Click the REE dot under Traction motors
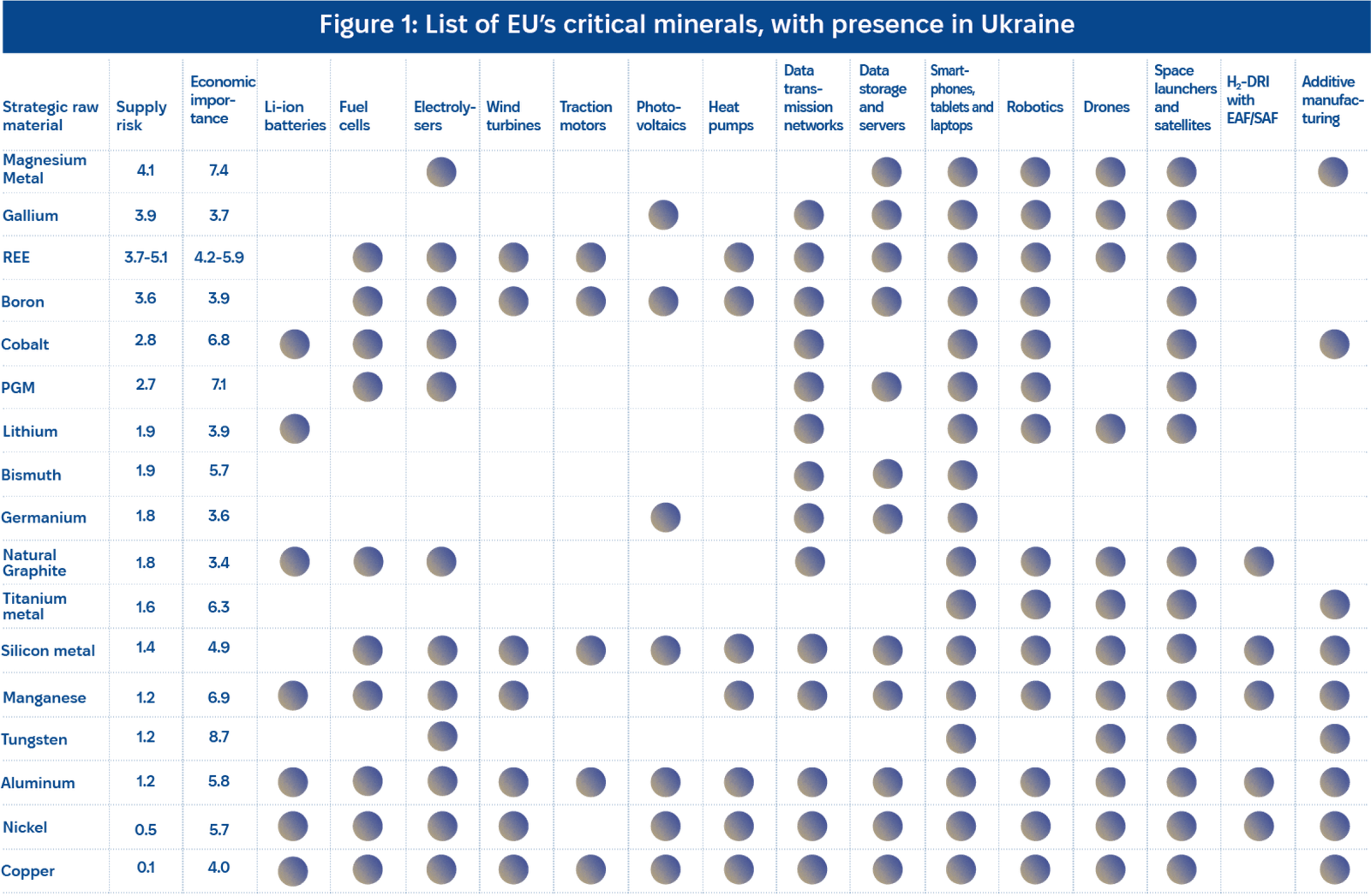The height and width of the screenshot is (896, 1371). point(590,257)
